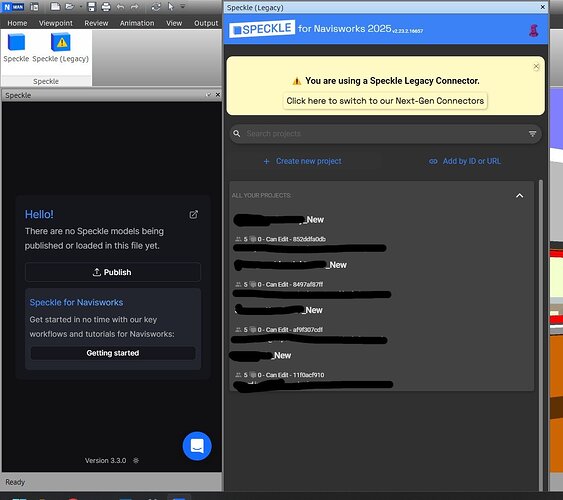The height and width of the screenshot is (500, 563).
Task: Dismiss the legacy connector warning banner
Action: [x=536, y=67]
